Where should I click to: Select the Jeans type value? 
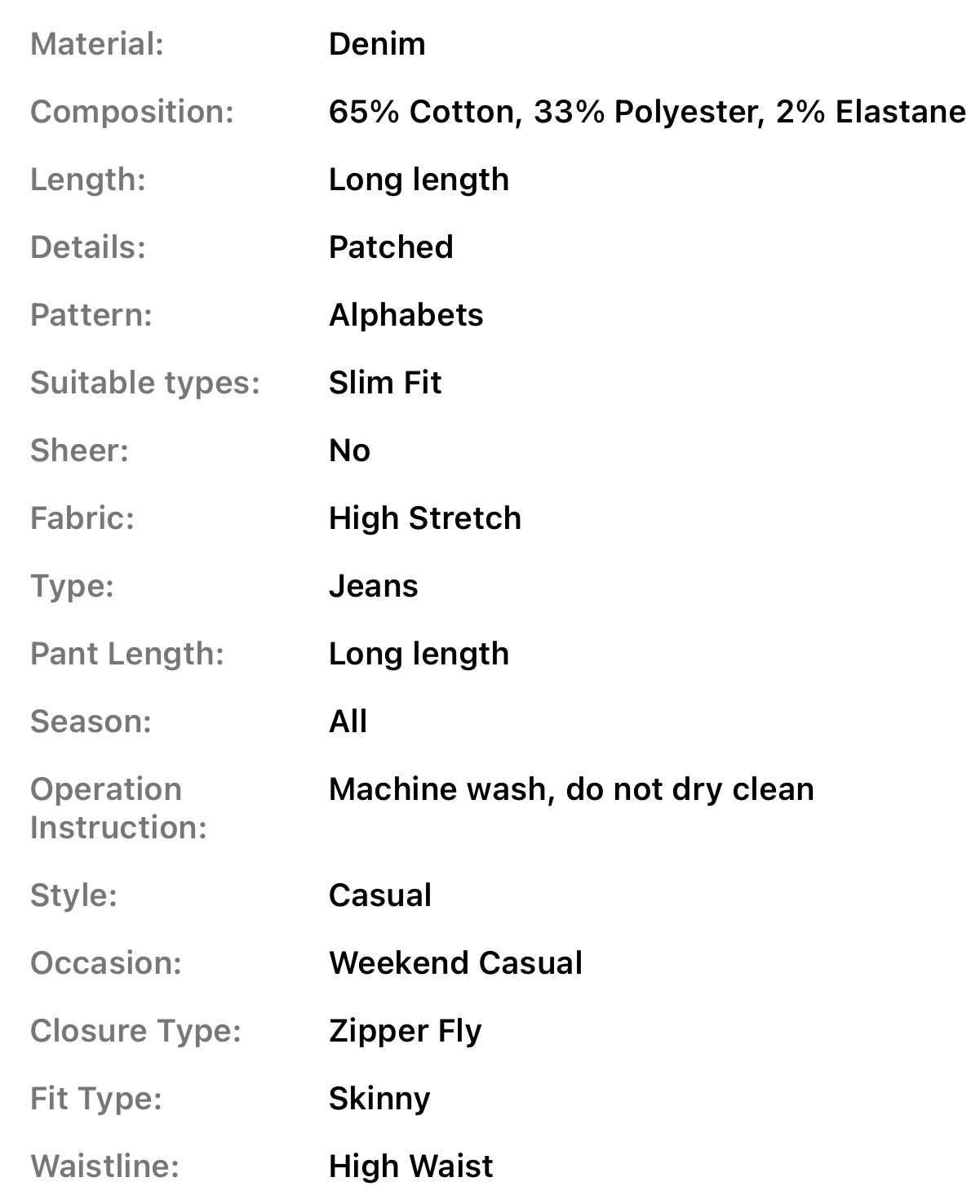(373, 586)
